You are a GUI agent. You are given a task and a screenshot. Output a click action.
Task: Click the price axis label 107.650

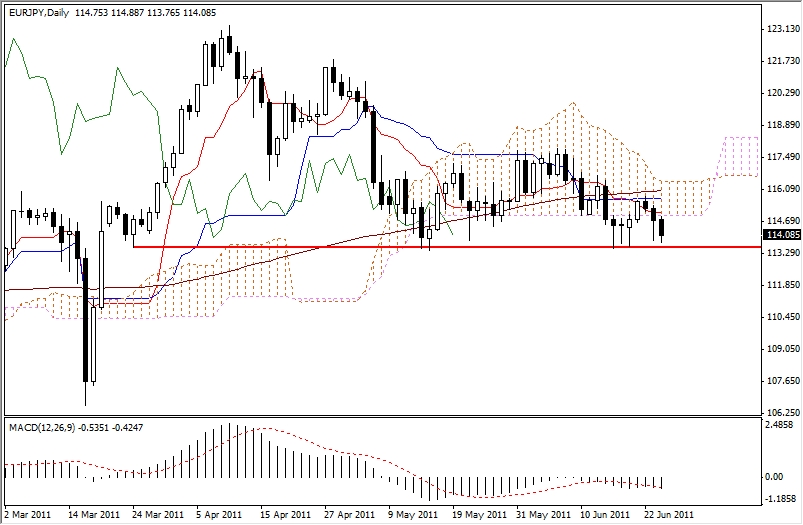[783, 381]
